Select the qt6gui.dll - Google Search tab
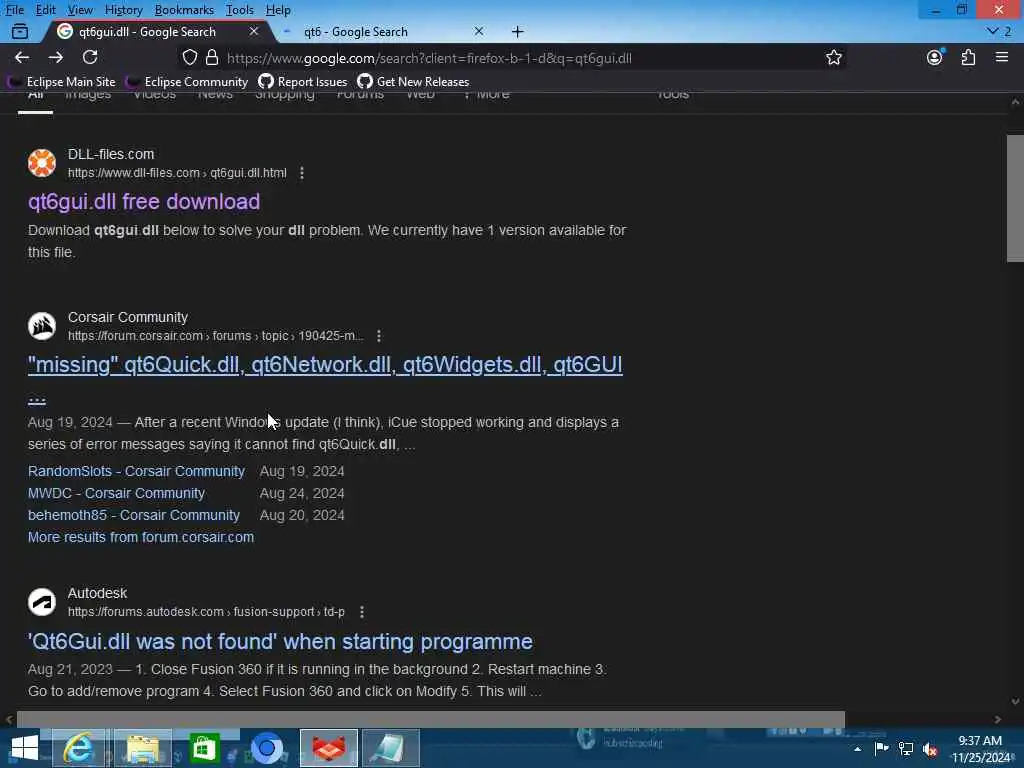 point(157,31)
